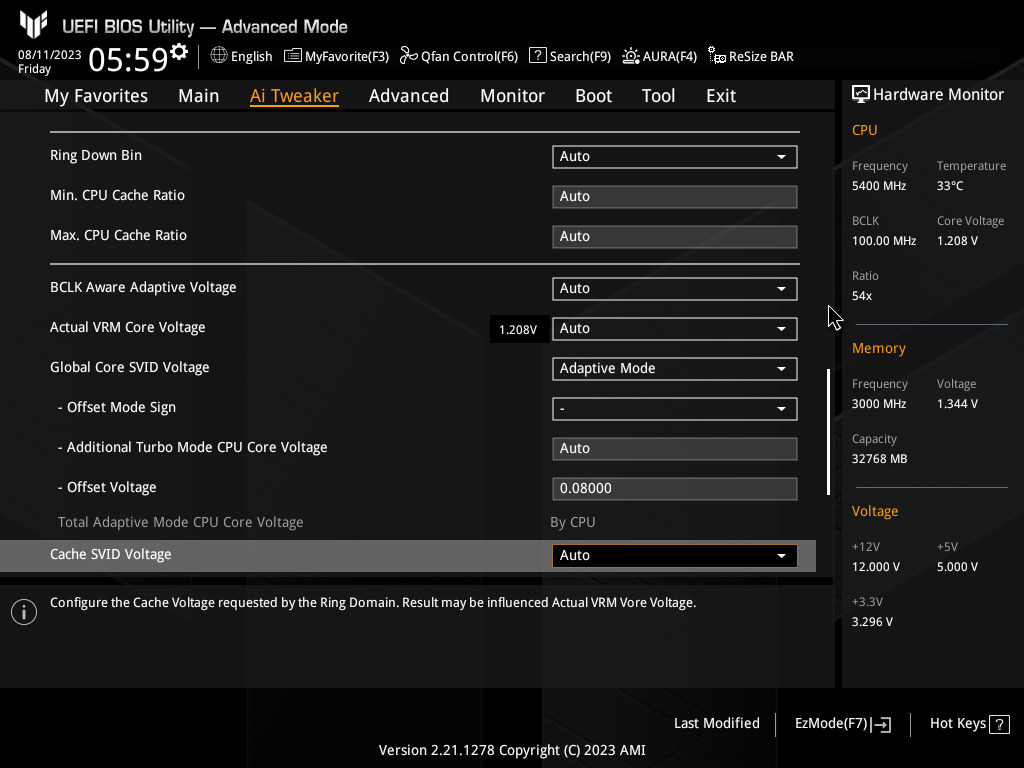Viewport: 1024px width, 768px height.
Task: Open MyFavorite list icon
Action: point(293,56)
